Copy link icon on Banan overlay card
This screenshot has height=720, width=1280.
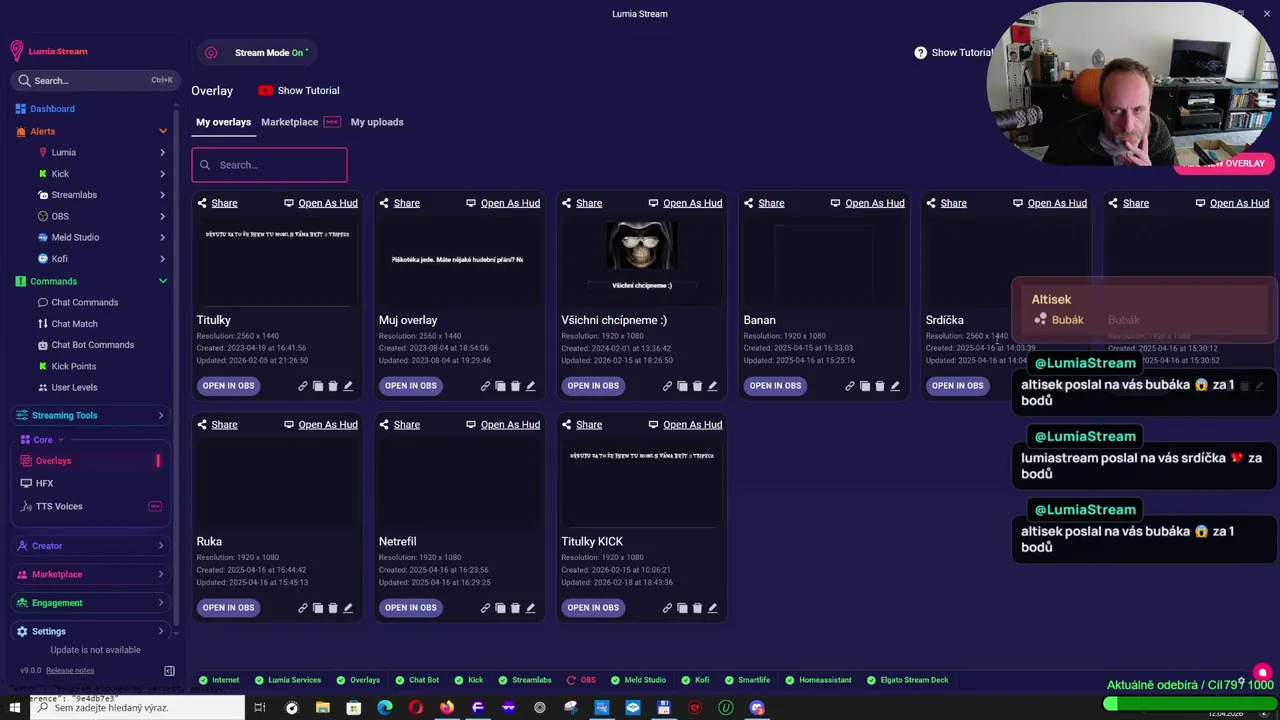[850, 386]
